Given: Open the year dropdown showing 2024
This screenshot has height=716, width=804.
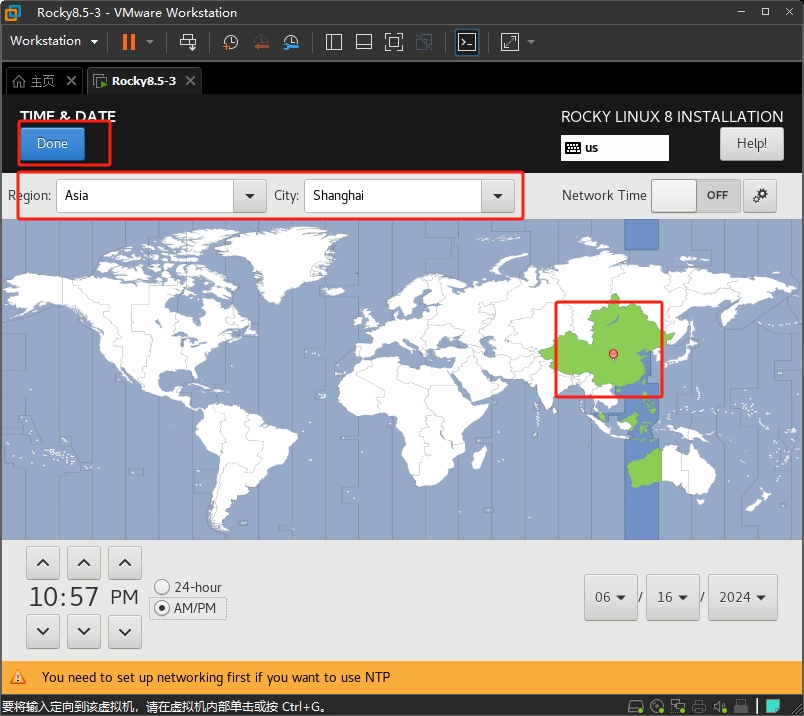Looking at the screenshot, I should pyautogui.click(x=743, y=598).
